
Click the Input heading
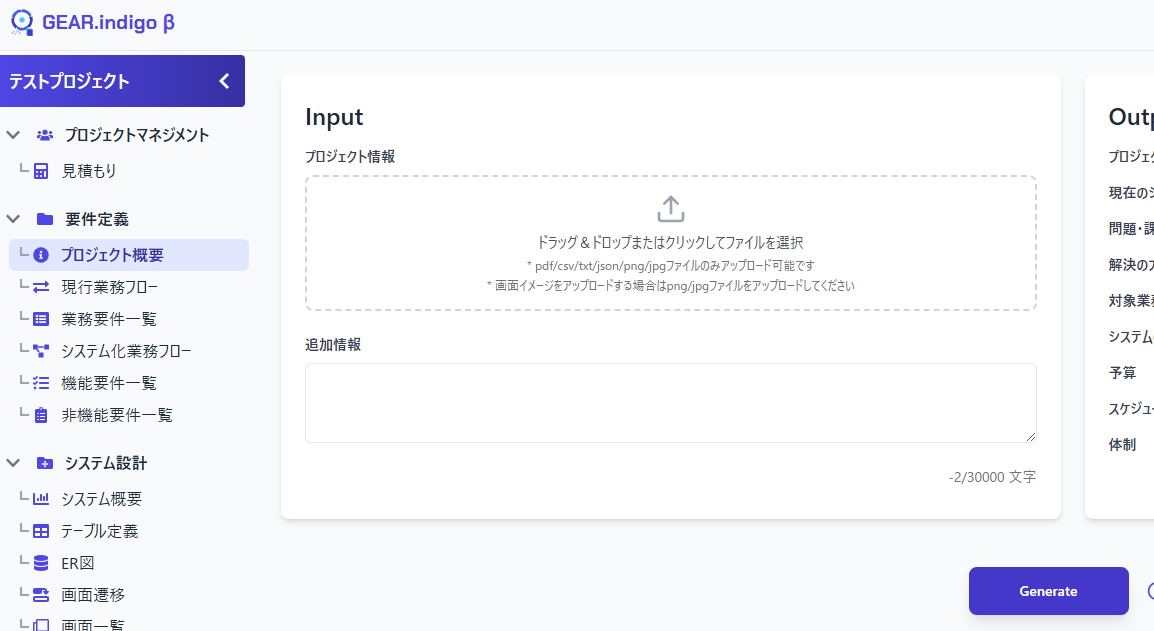click(334, 117)
